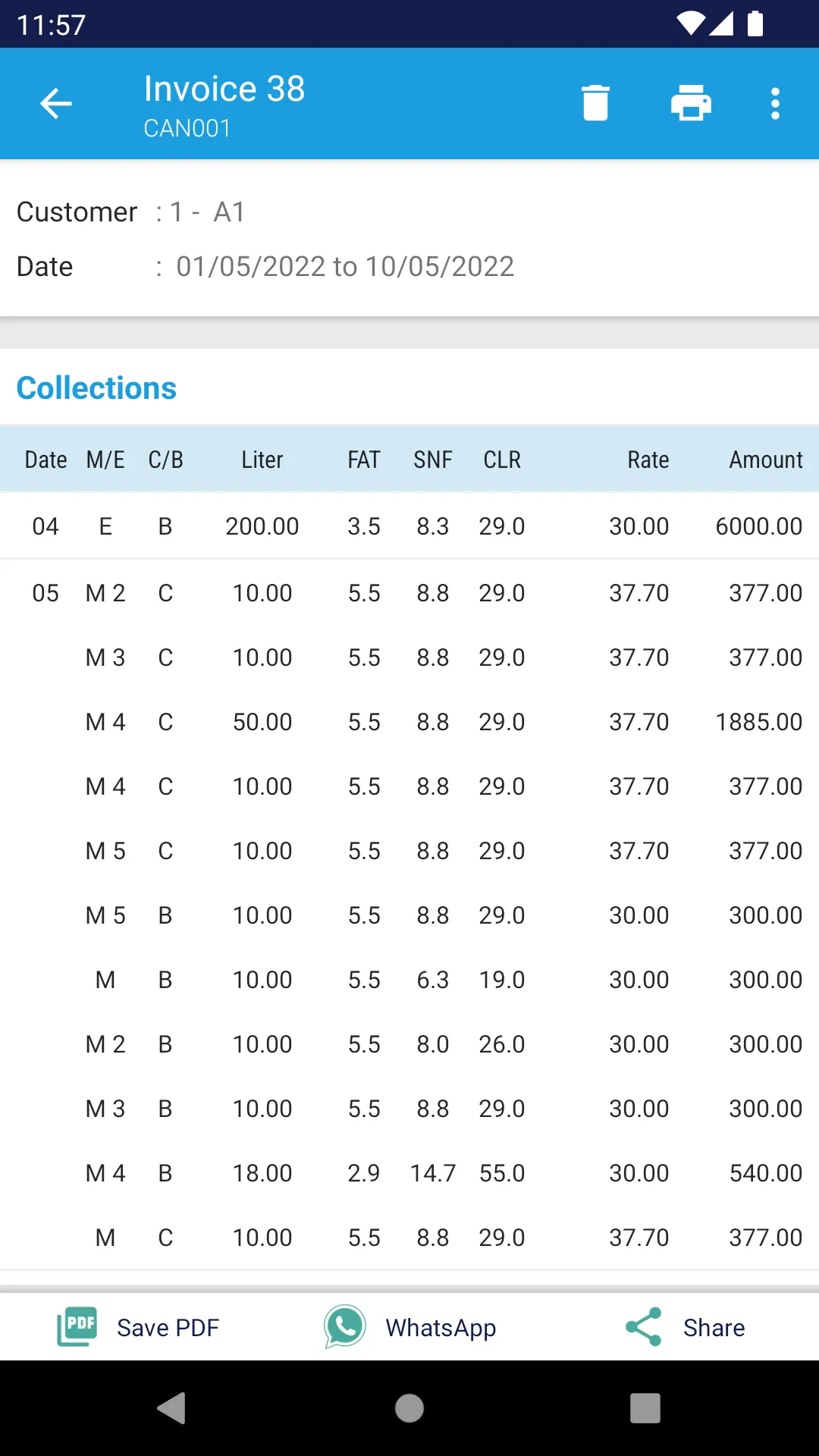819x1456 pixels.
Task: Select the 50.00 liter cell
Action: (x=262, y=722)
